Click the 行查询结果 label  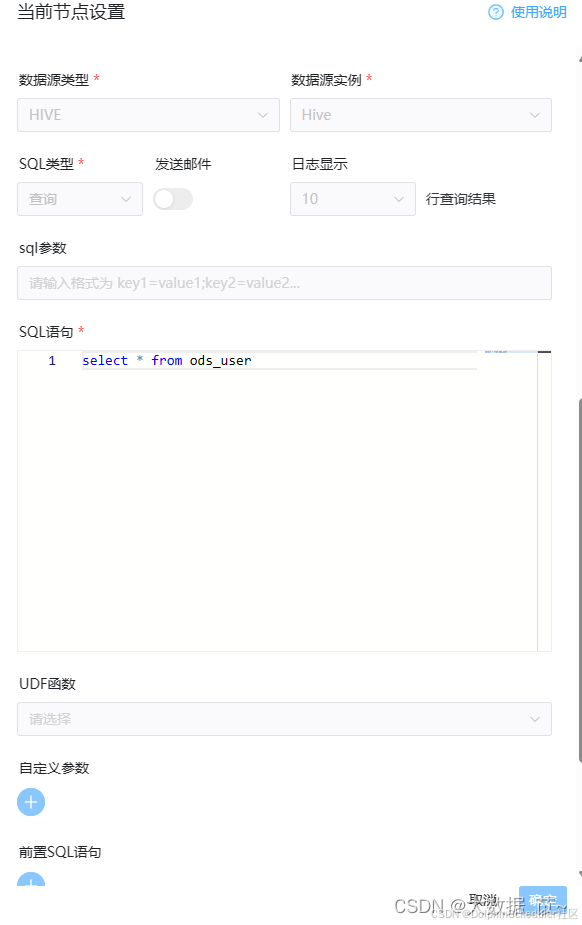[x=461, y=199]
